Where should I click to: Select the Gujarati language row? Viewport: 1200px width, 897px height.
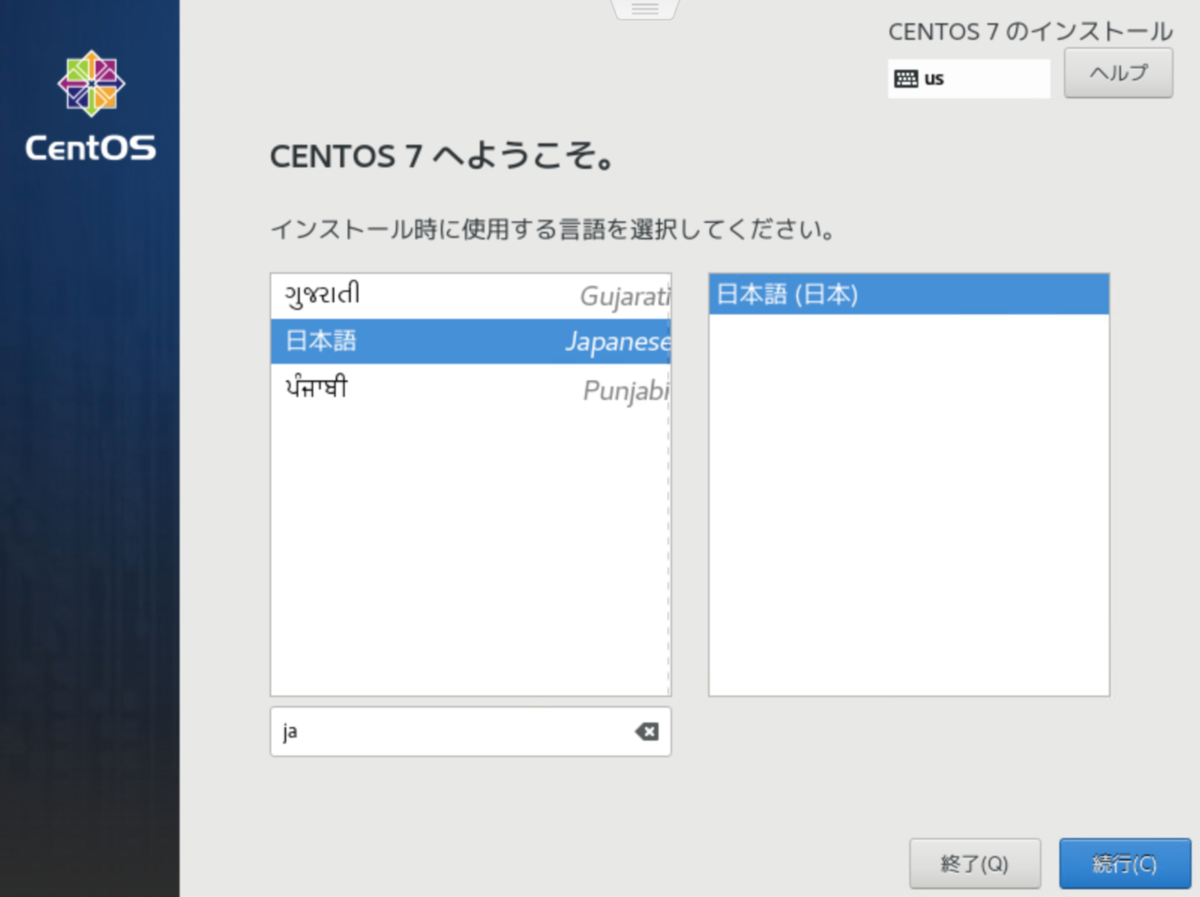[470, 296]
